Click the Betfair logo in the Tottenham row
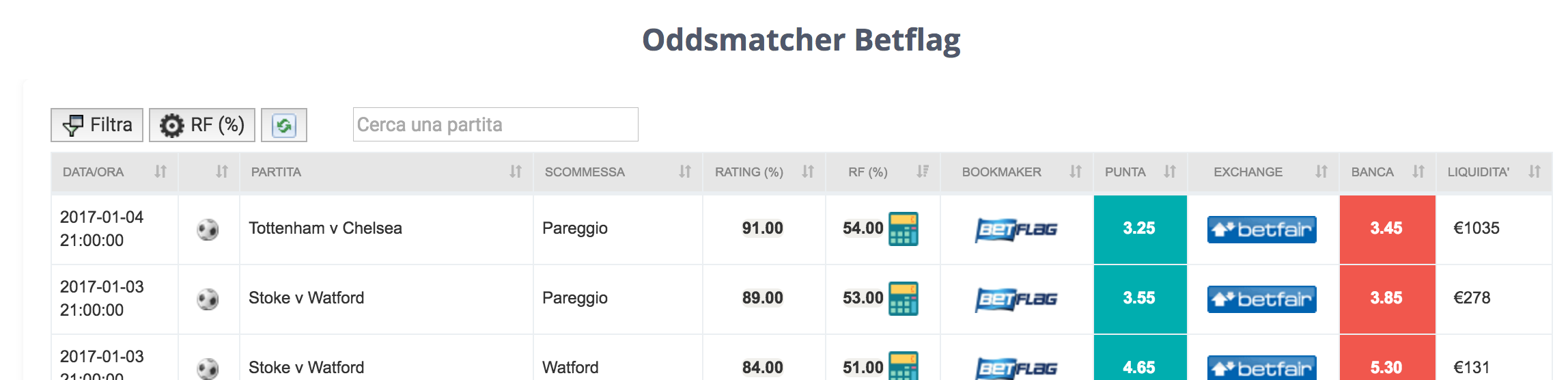 coord(1262,230)
